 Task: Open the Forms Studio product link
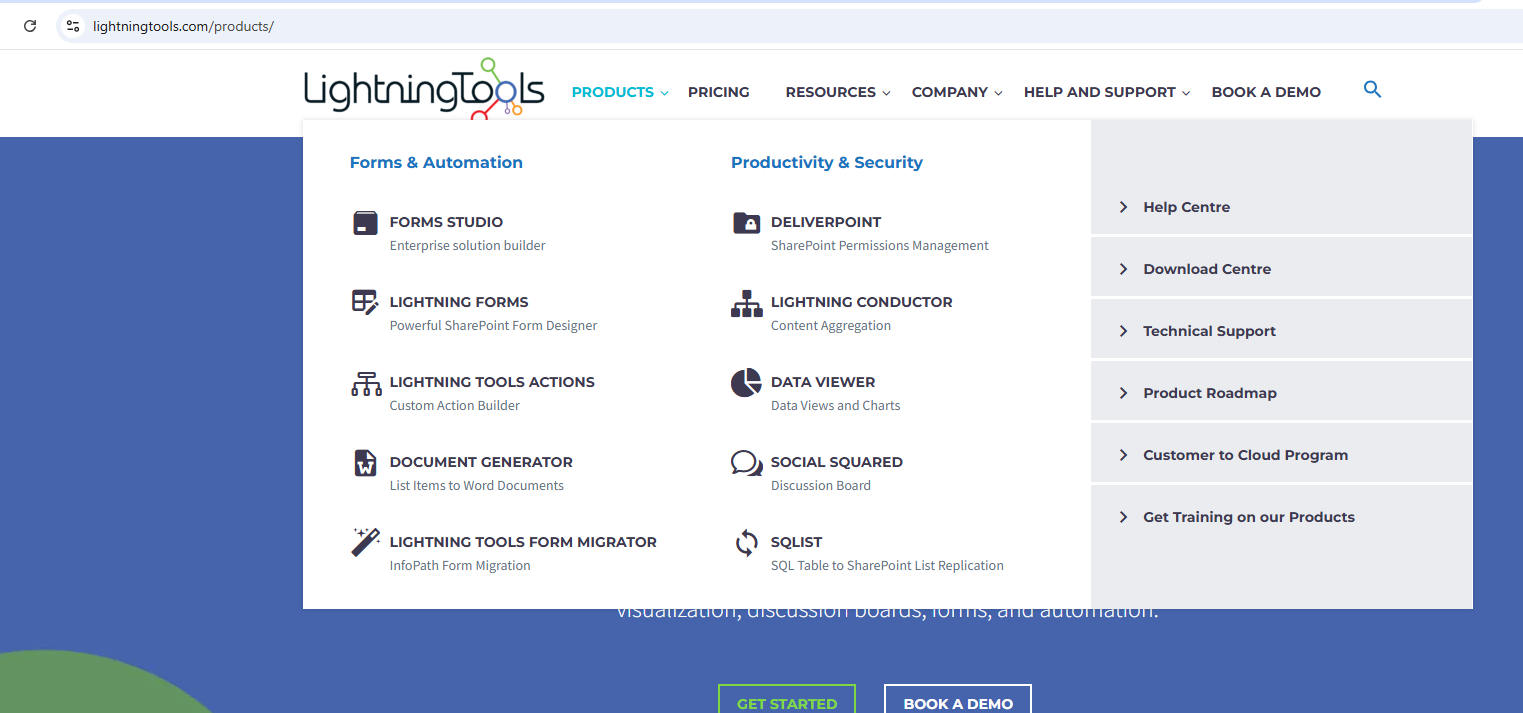[446, 222]
